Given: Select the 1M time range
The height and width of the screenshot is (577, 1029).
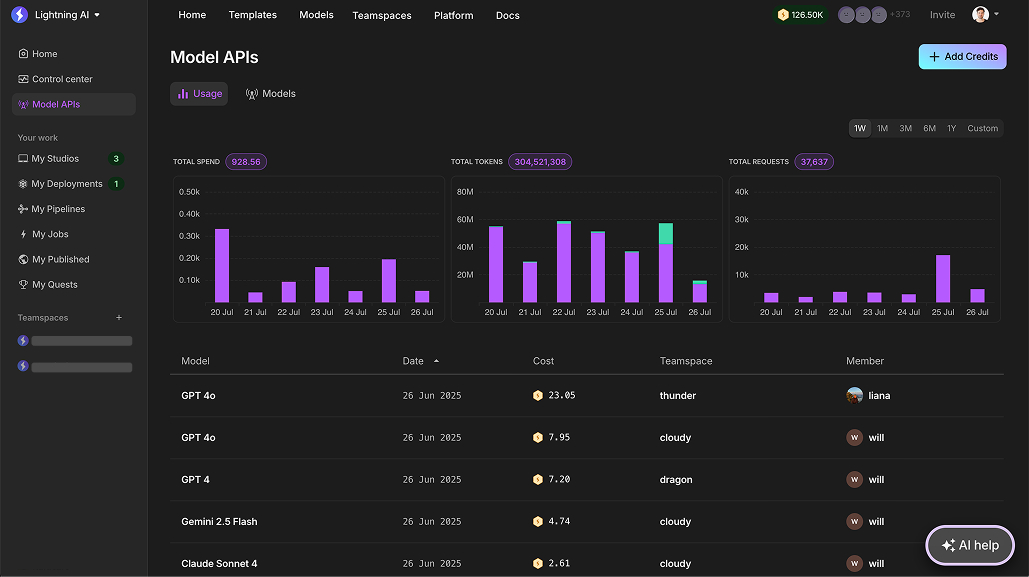Looking at the screenshot, I should tap(883, 129).
